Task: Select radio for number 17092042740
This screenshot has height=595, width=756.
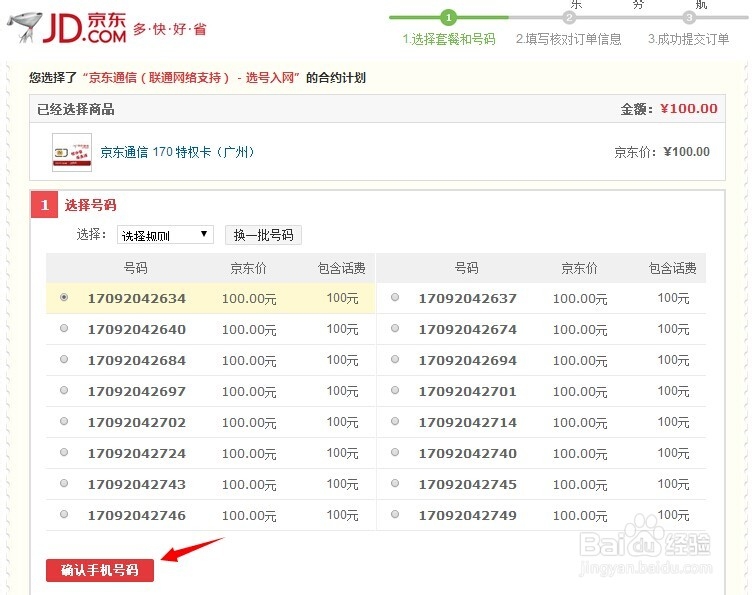Action: [395, 452]
